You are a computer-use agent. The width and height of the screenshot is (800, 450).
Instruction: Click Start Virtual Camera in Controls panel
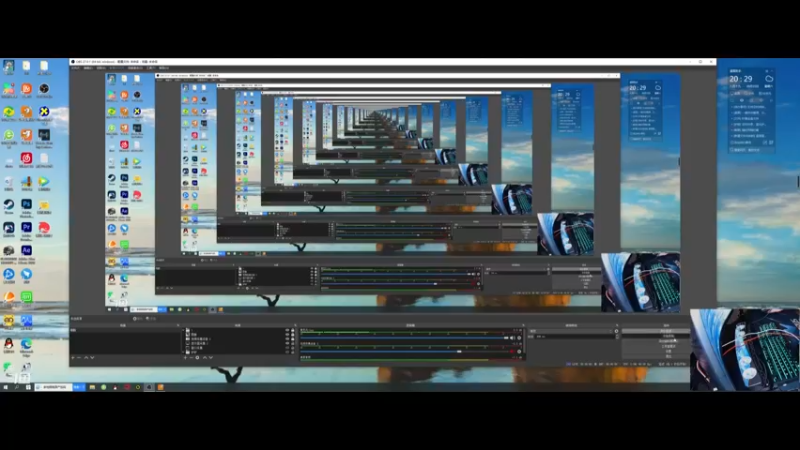pos(656,341)
